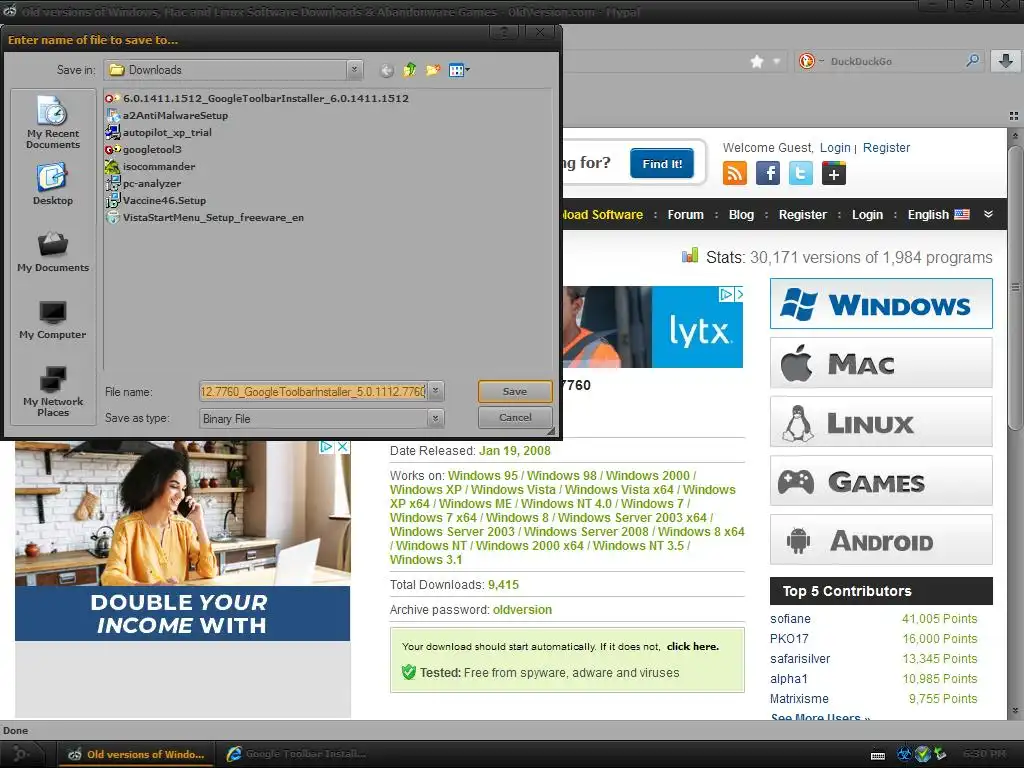Click the Find It! button

[x=662, y=163]
